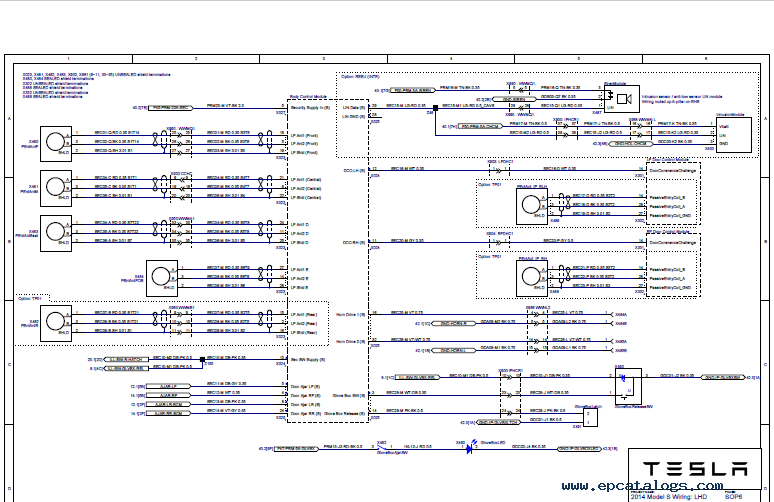
Task: Click the Security Supply In (R) pin label
Action: [310, 108]
